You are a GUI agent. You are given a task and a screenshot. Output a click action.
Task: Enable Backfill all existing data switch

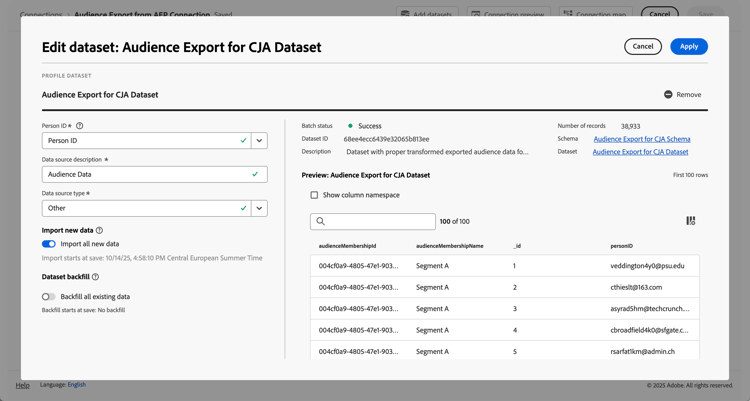pos(49,297)
